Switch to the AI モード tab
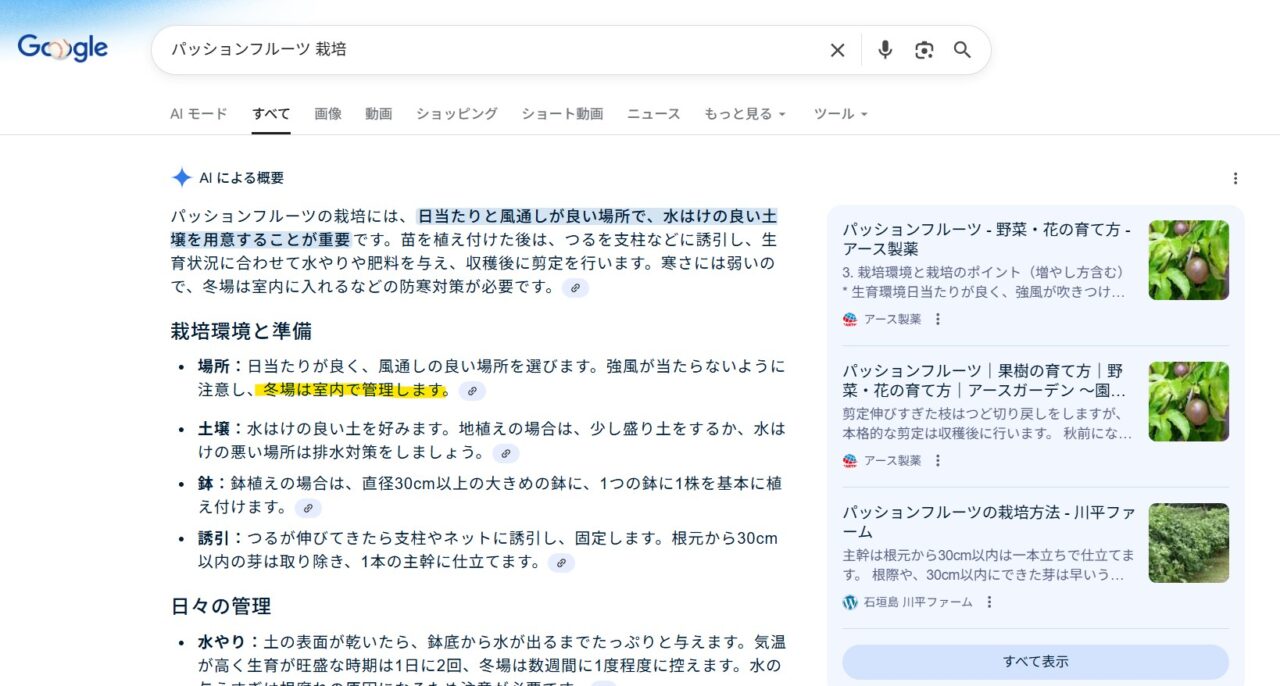Image resolution: width=1280 pixels, height=686 pixels. (x=199, y=114)
